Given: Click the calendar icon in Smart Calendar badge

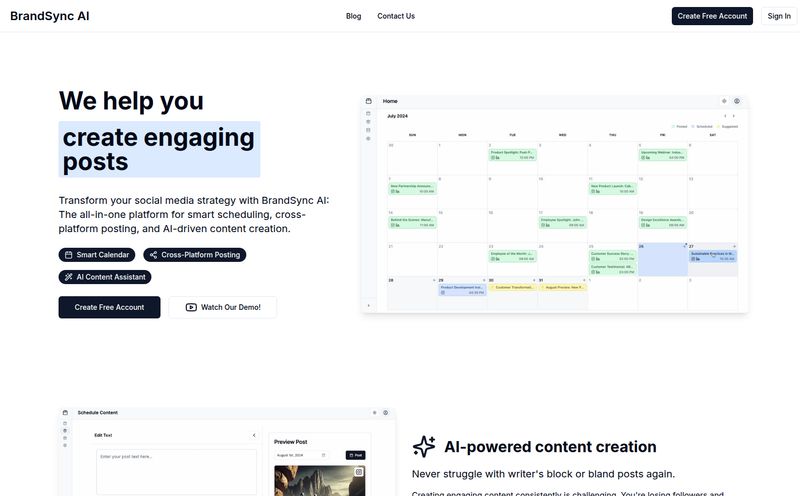Looking at the screenshot, I should click(x=68, y=255).
